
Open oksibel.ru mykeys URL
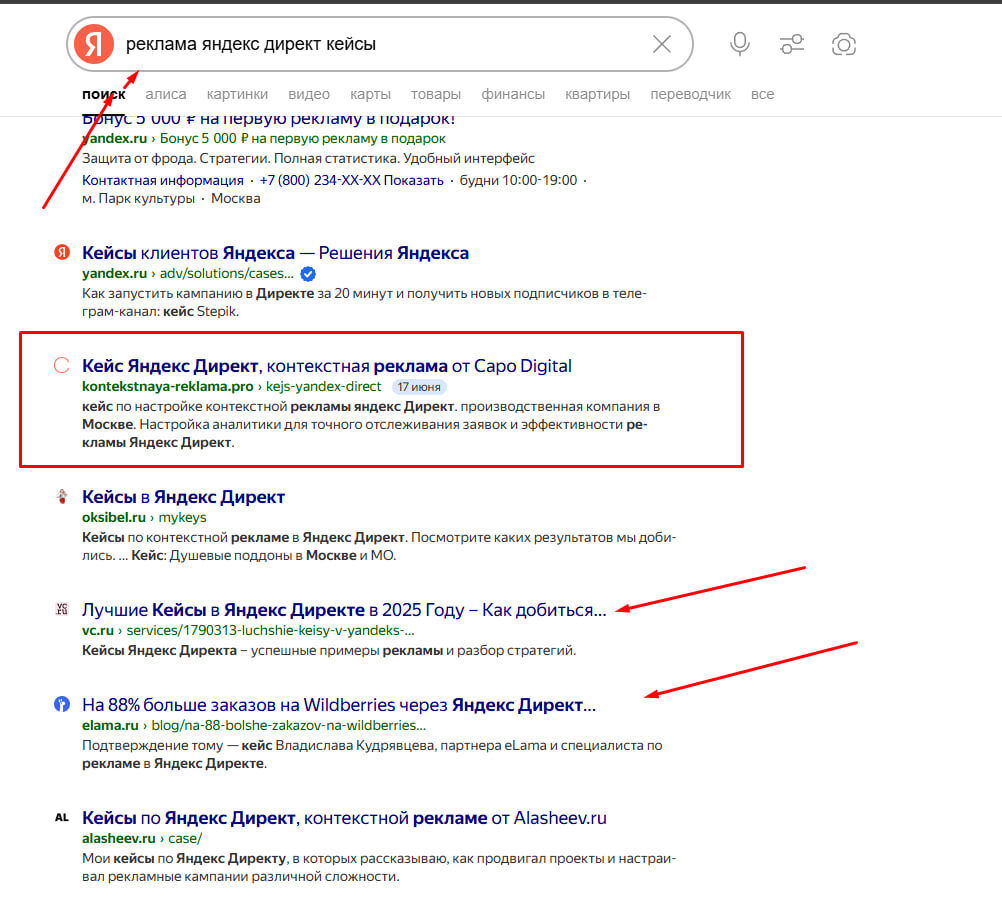[x=144, y=517]
